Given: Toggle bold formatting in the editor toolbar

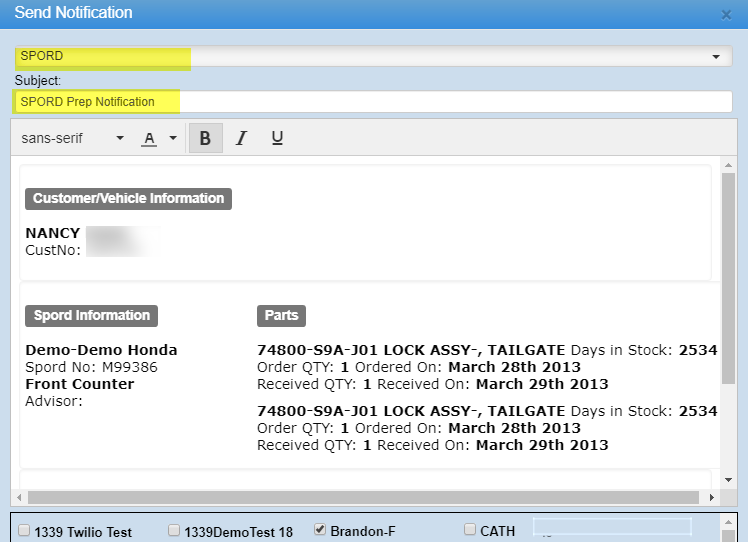Looking at the screenshot, I should [205, 138].
